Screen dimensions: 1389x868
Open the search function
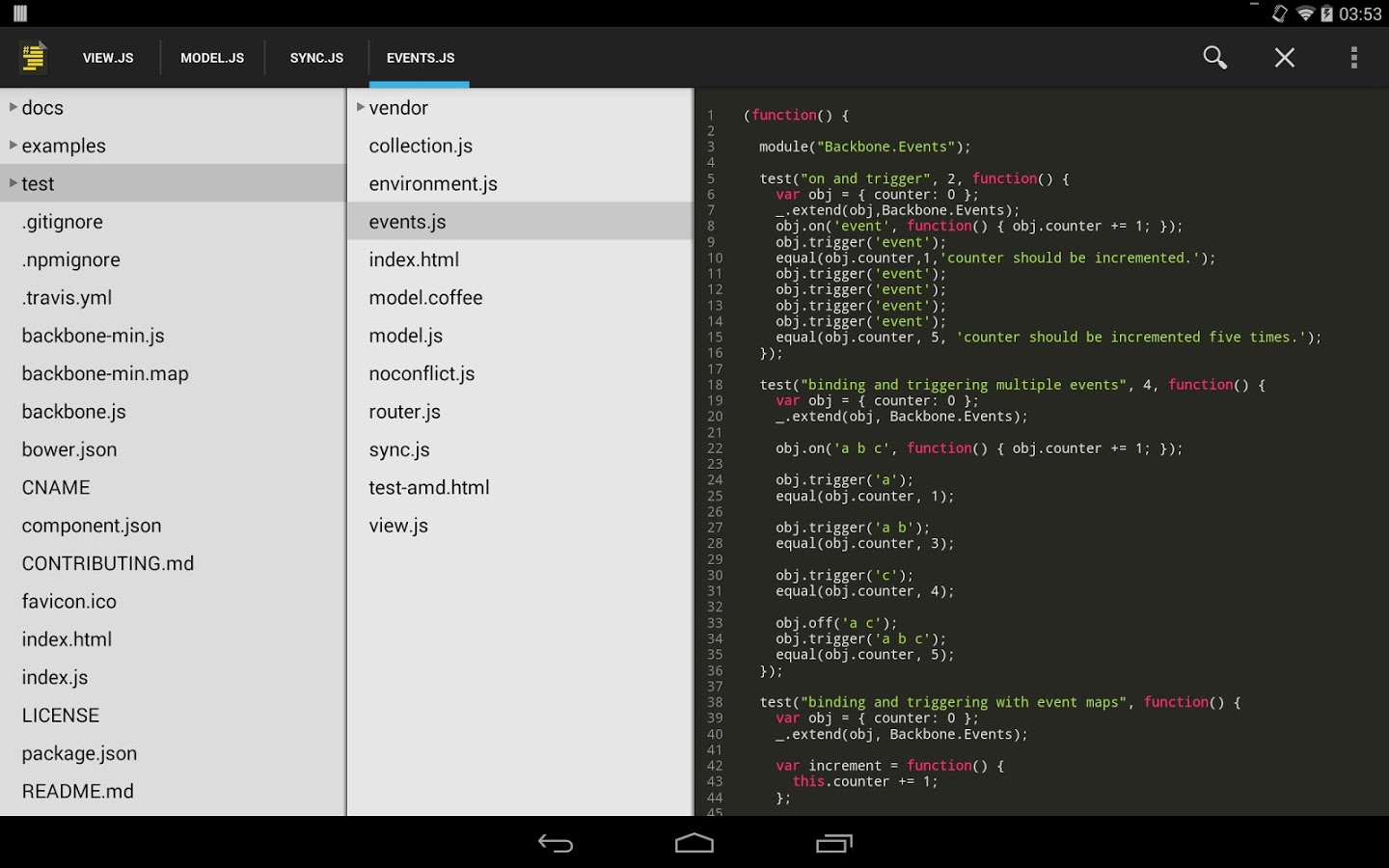[1214, 57]
